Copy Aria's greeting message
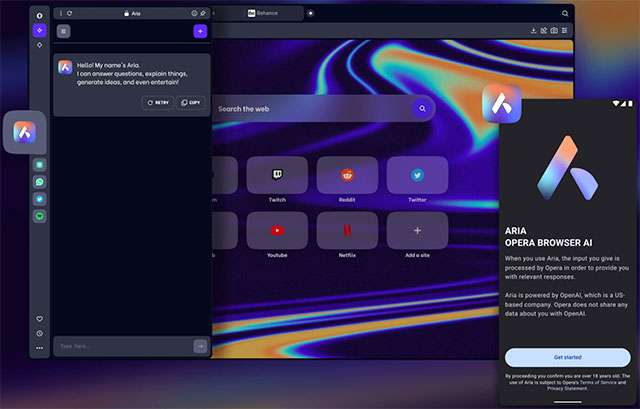The image size is (640, 409). coord(191,102)
